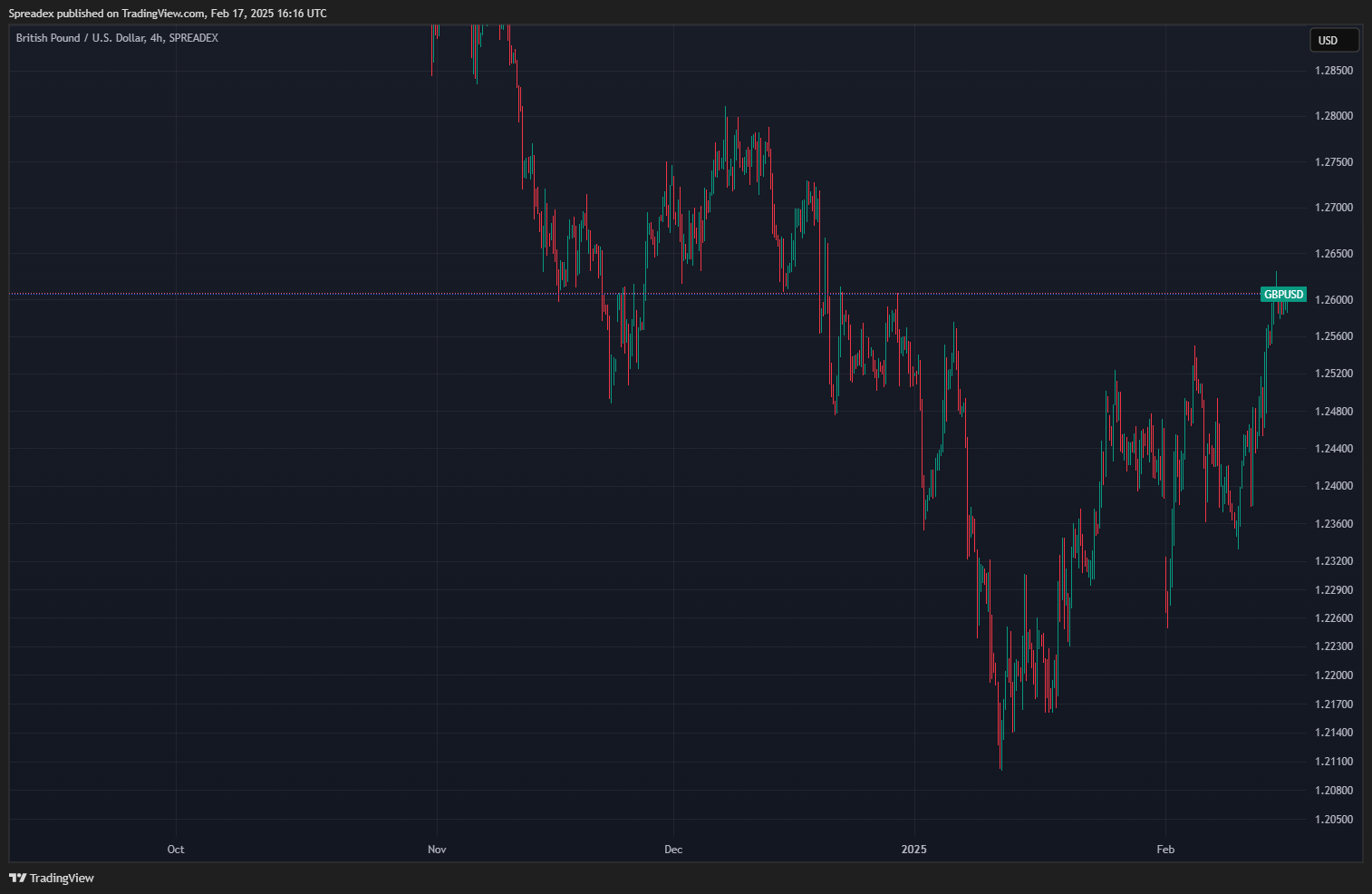Click the 1.28000 price axis label
The width and height of the screenshot is (1372, 894).
click(x=1334, y=116)
